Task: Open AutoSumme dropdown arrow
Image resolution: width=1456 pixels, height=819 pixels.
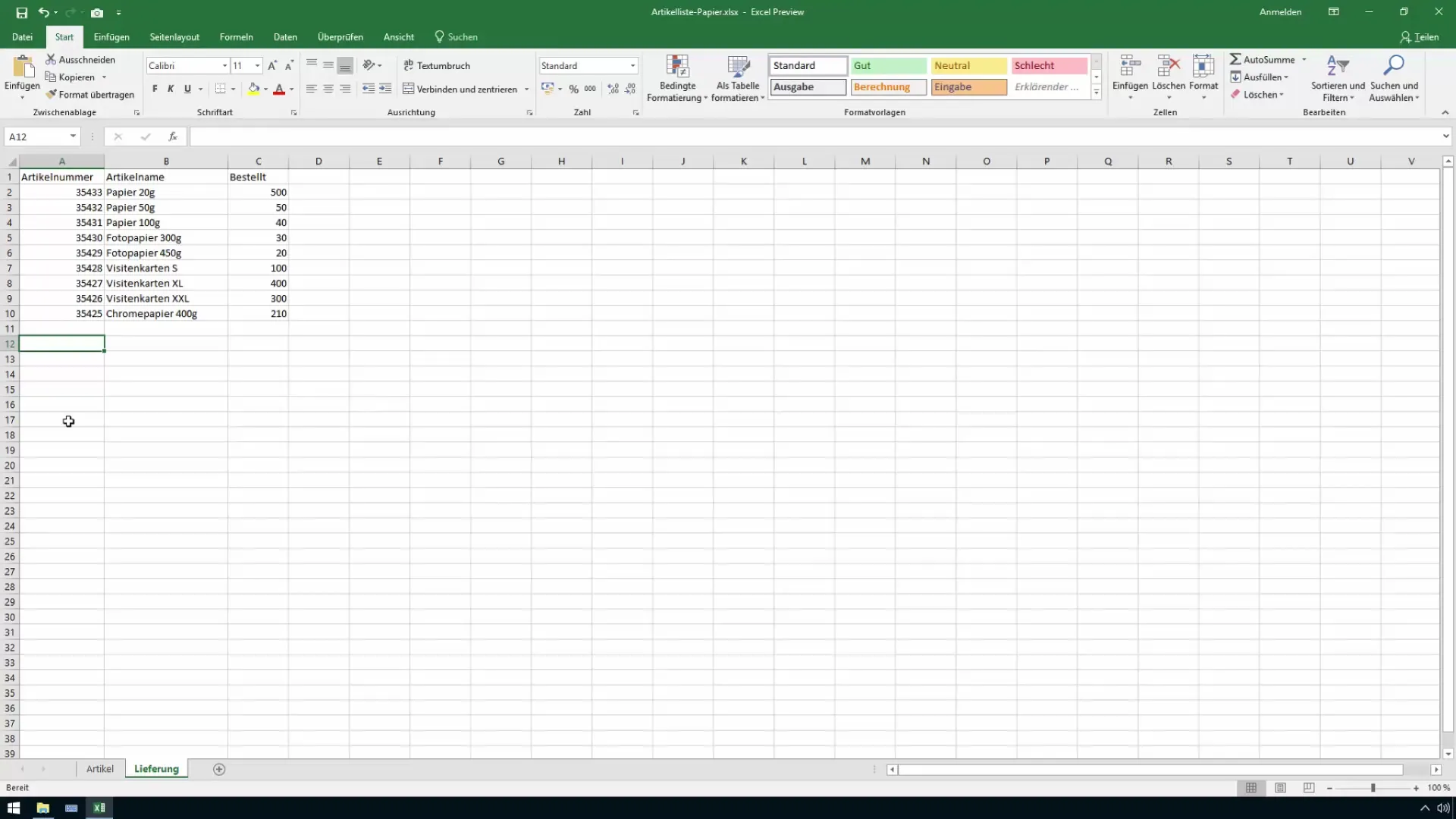Action: click(1304, 59)
